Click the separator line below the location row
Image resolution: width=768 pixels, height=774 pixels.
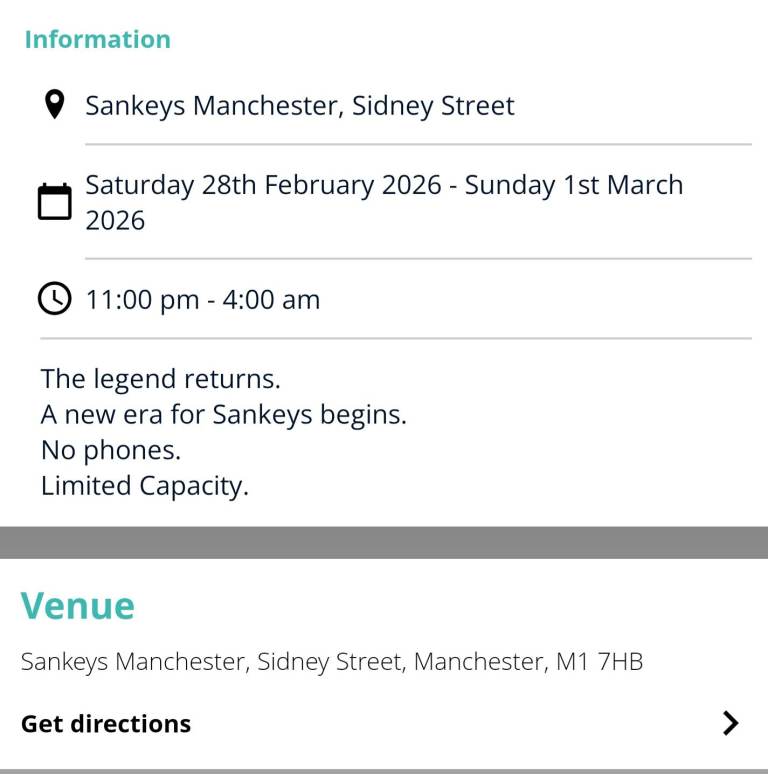pos(418,144)
